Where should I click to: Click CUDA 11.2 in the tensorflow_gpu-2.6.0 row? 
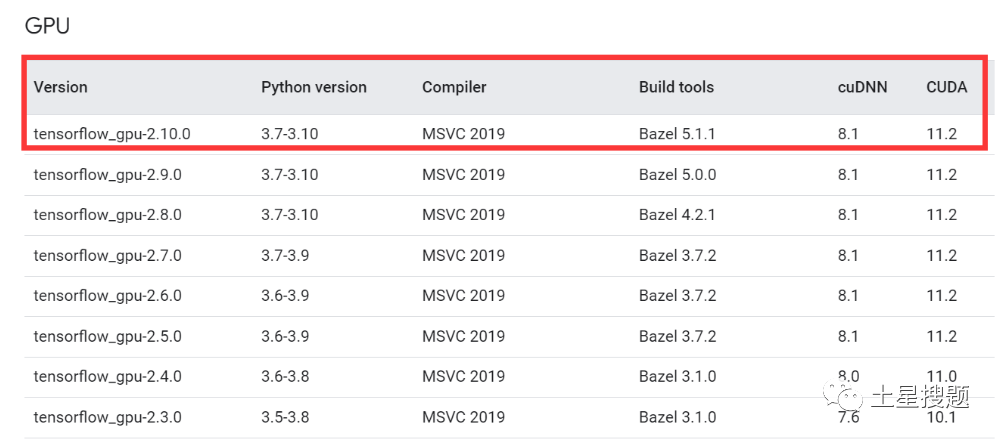click(941, 296)
